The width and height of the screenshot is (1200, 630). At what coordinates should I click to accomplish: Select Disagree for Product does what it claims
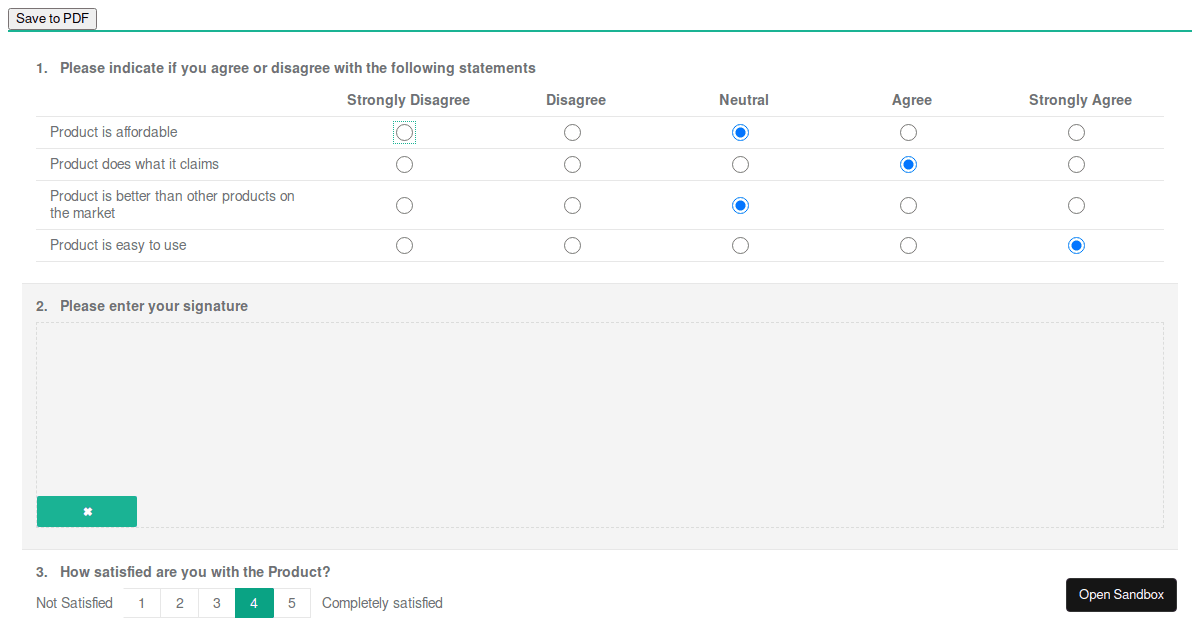pos(572,164)
